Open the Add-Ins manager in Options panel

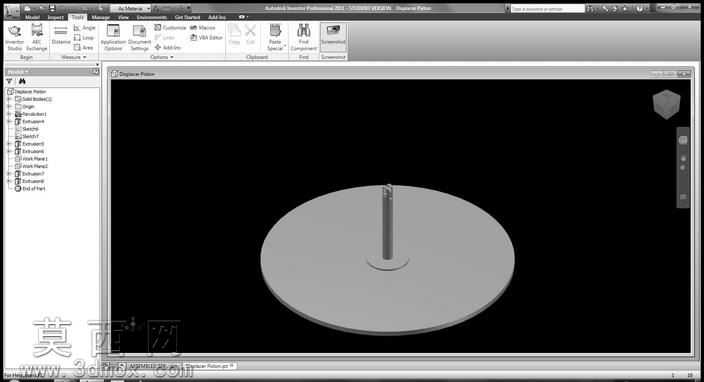tap(167, 47)
